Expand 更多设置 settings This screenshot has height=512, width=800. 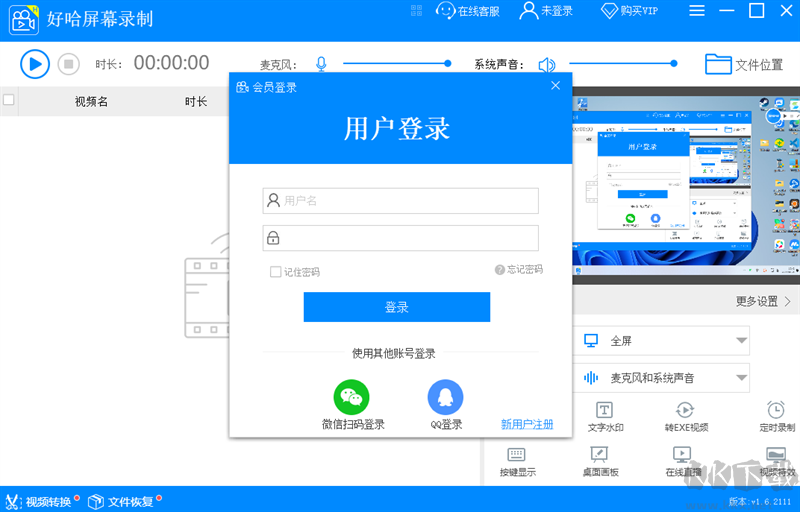tap(763, 301)
